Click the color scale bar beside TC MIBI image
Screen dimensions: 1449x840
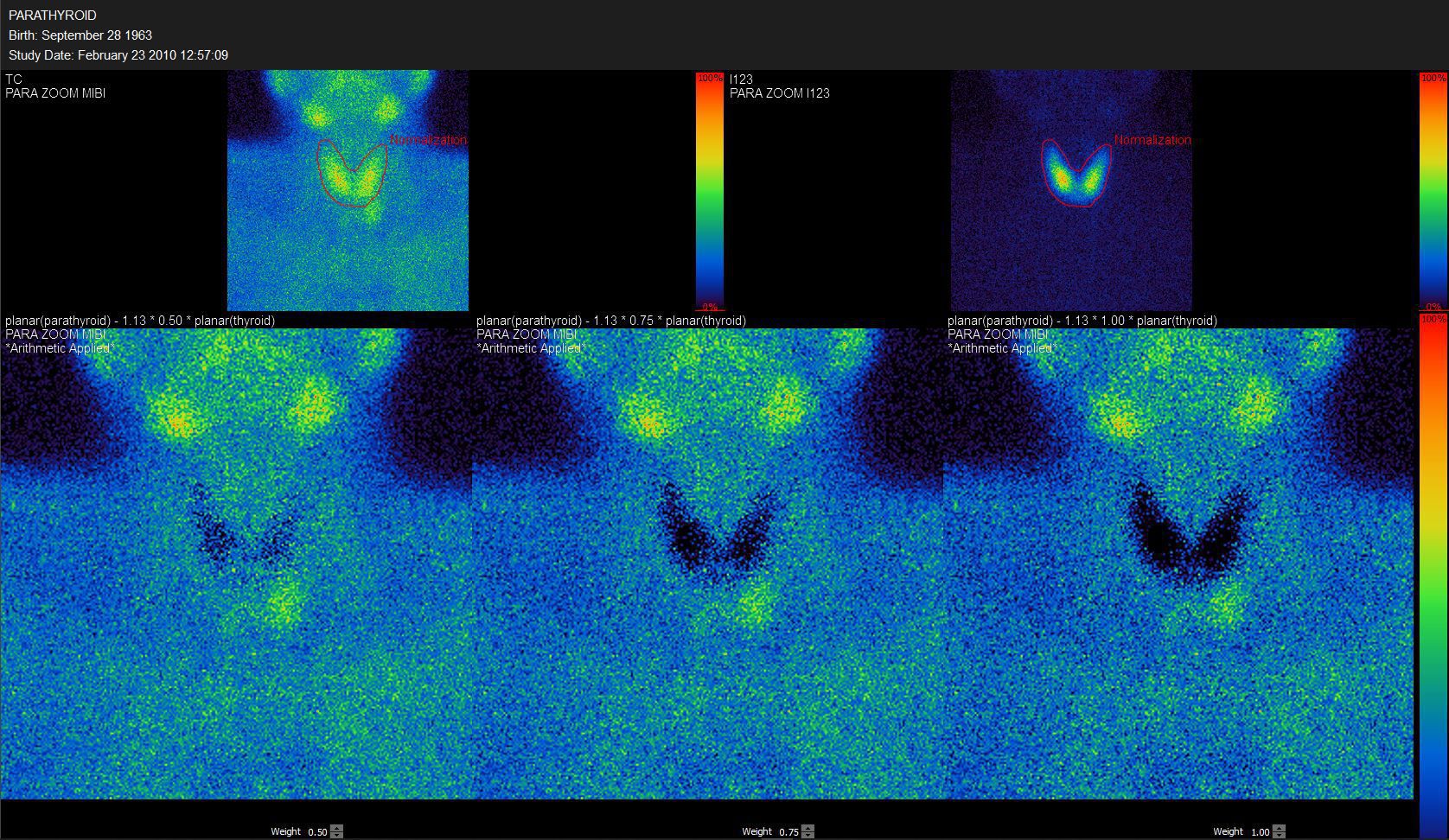pyautogui.click(x=709, y=190)
